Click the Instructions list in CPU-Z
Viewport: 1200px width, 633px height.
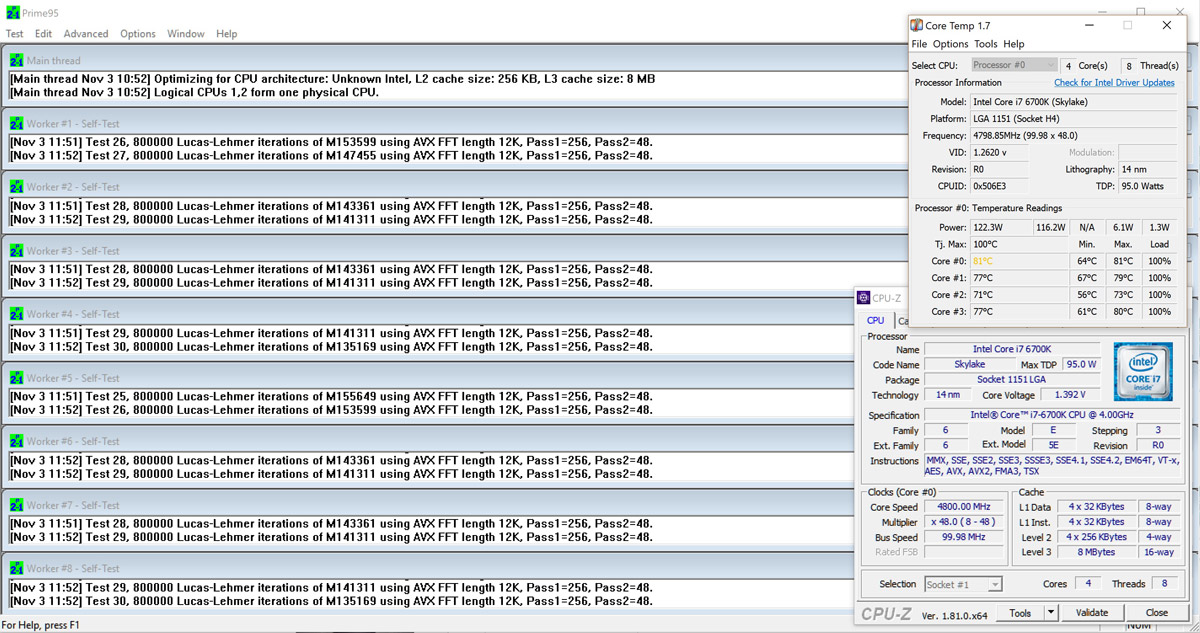point(1052,465)
